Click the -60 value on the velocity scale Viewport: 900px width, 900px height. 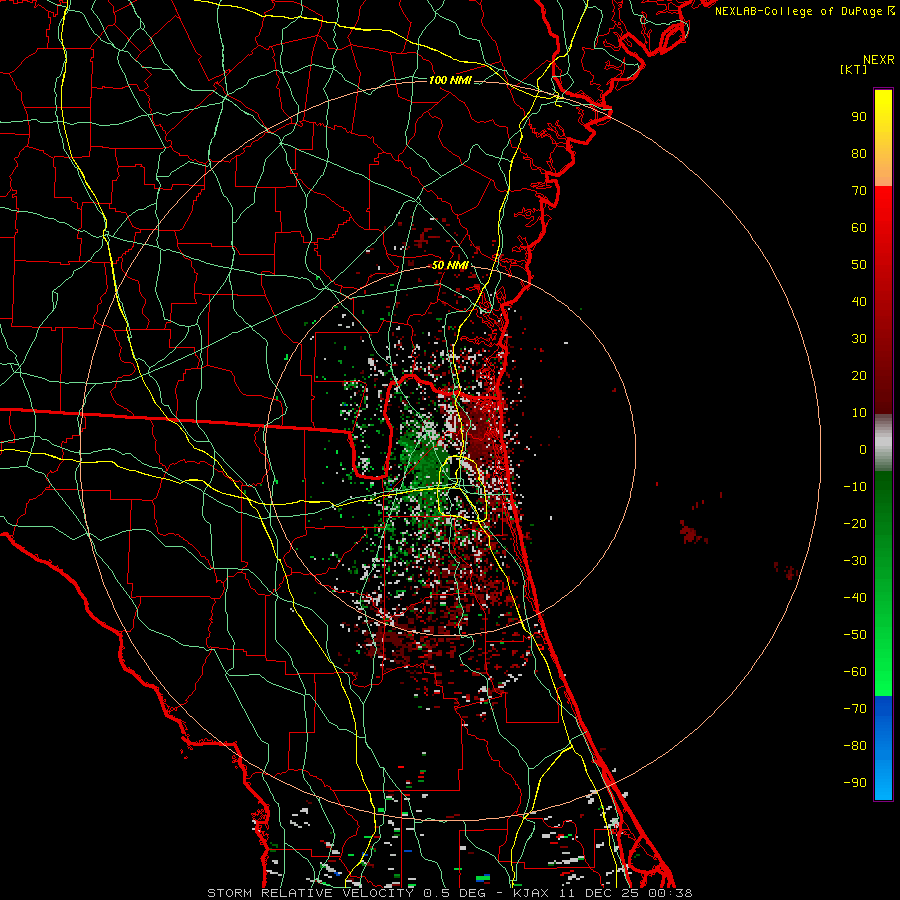855,672
